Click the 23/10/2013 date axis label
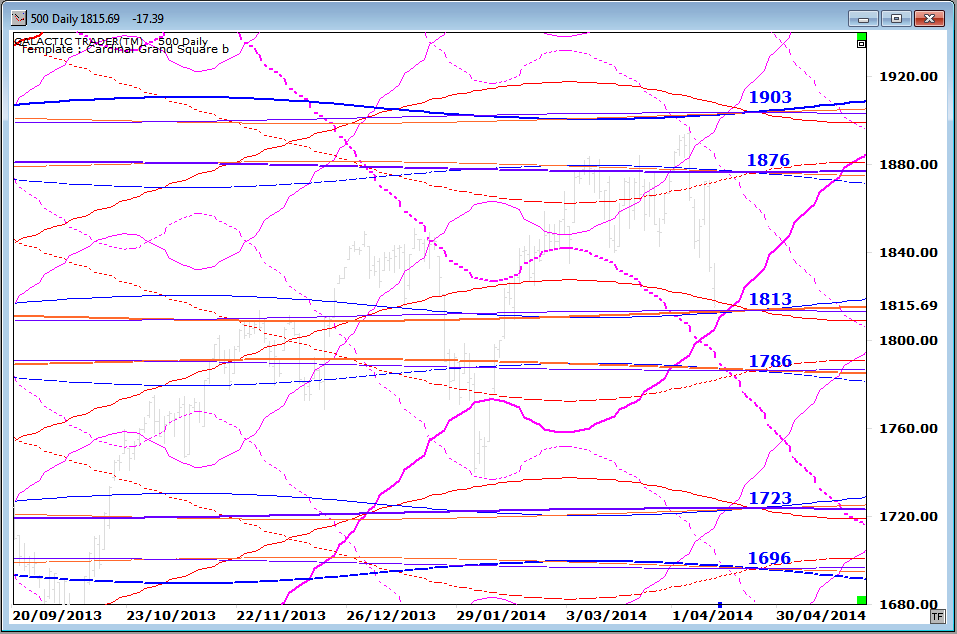Image resolution: width=957 pixels, height=634 pixels. [171, 616]
